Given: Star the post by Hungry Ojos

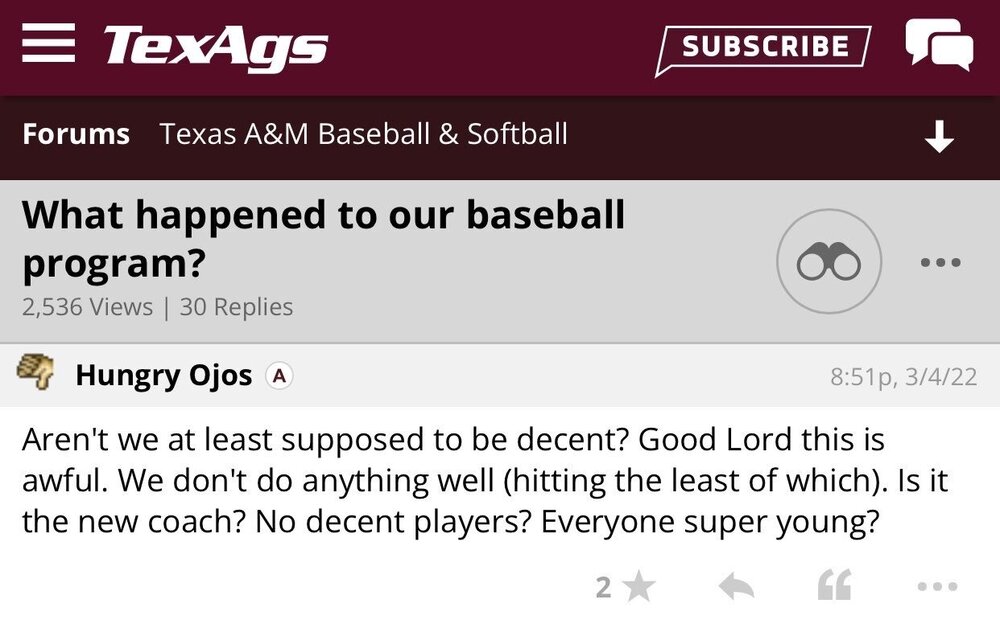Looking at the screenshot, I should 636,588.
